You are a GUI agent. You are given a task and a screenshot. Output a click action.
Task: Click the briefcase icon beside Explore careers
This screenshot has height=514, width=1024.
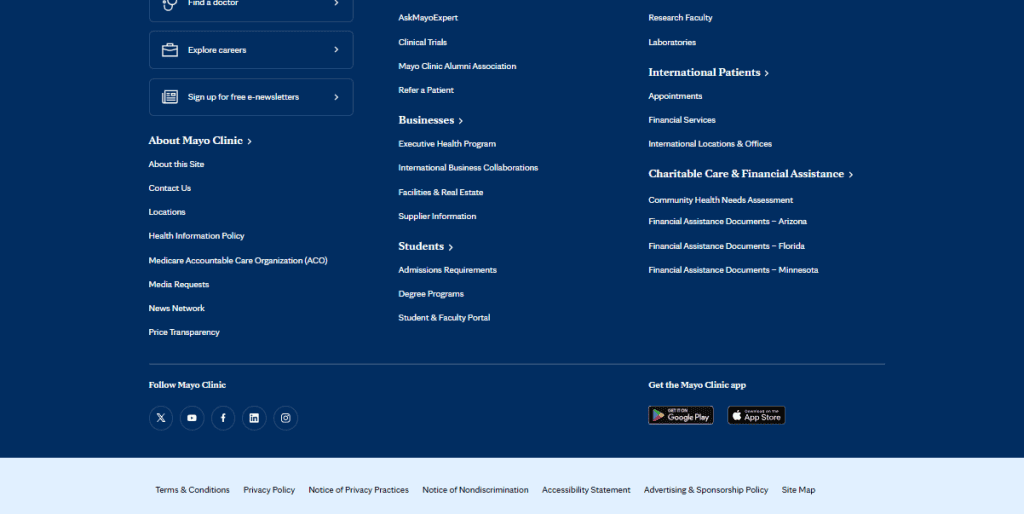[170, 50]
